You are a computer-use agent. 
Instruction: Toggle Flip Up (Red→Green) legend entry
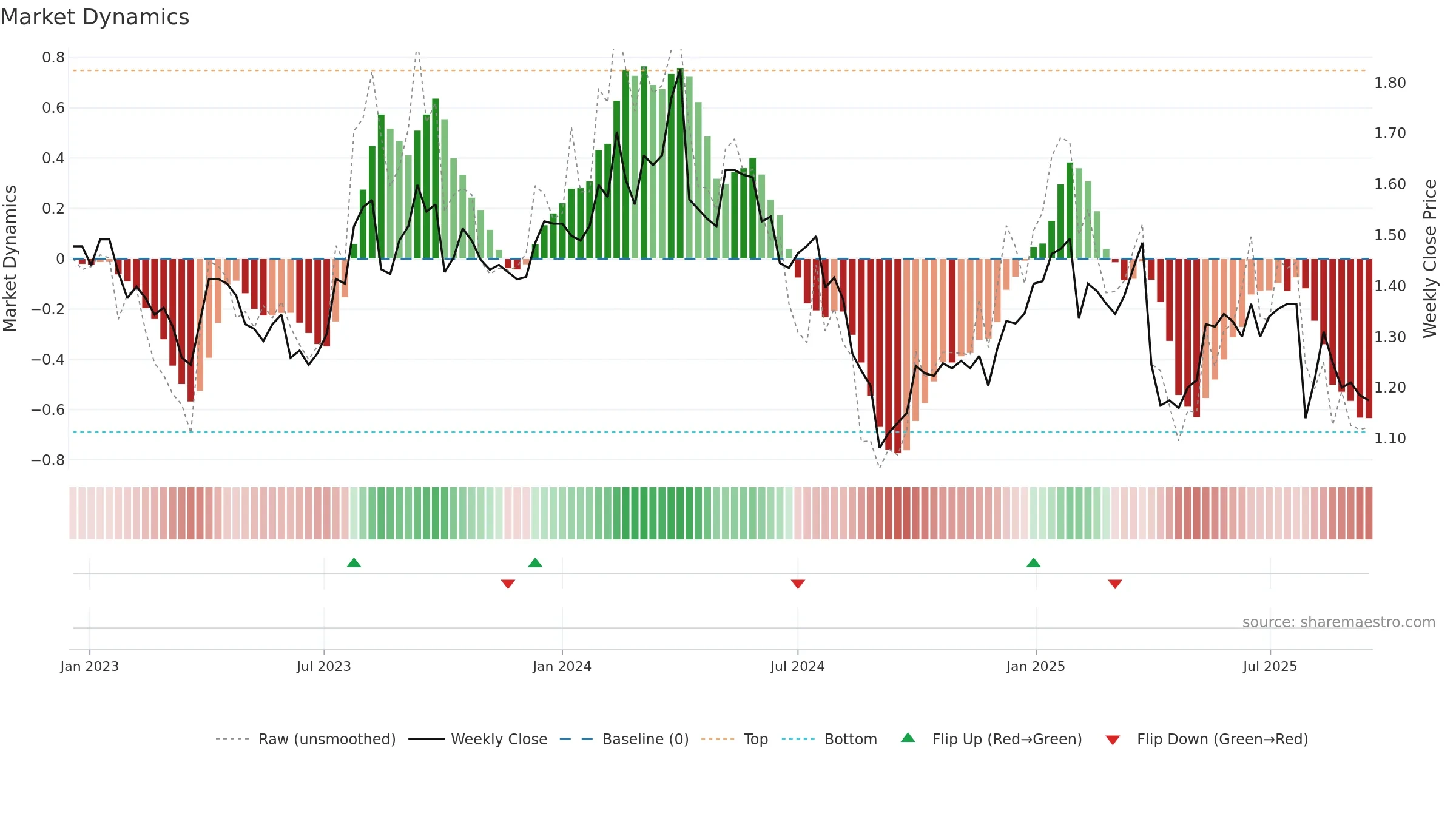pyautogui.click(x=992, y=739)
